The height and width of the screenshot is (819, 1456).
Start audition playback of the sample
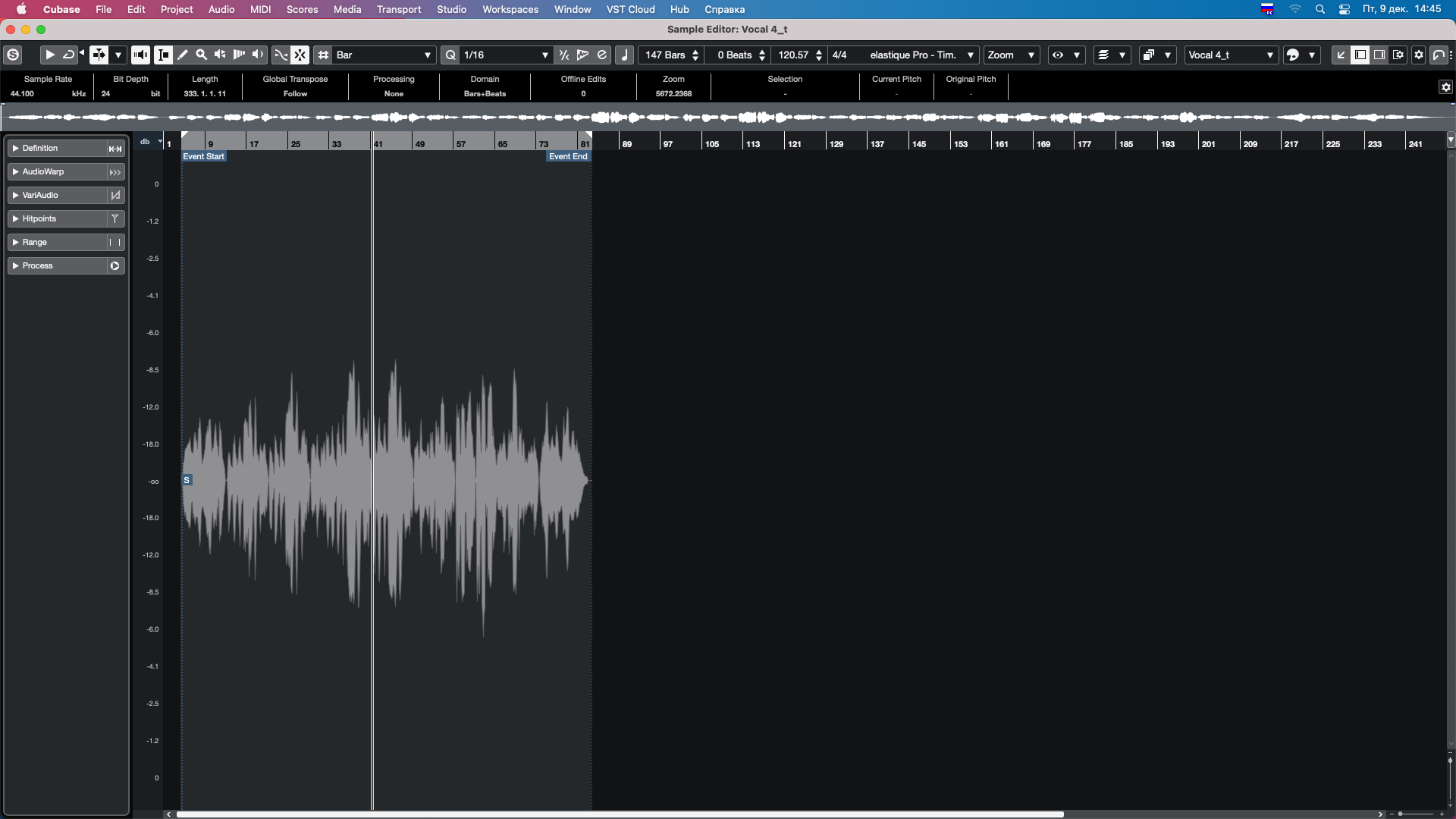click(x=50, y=55)
